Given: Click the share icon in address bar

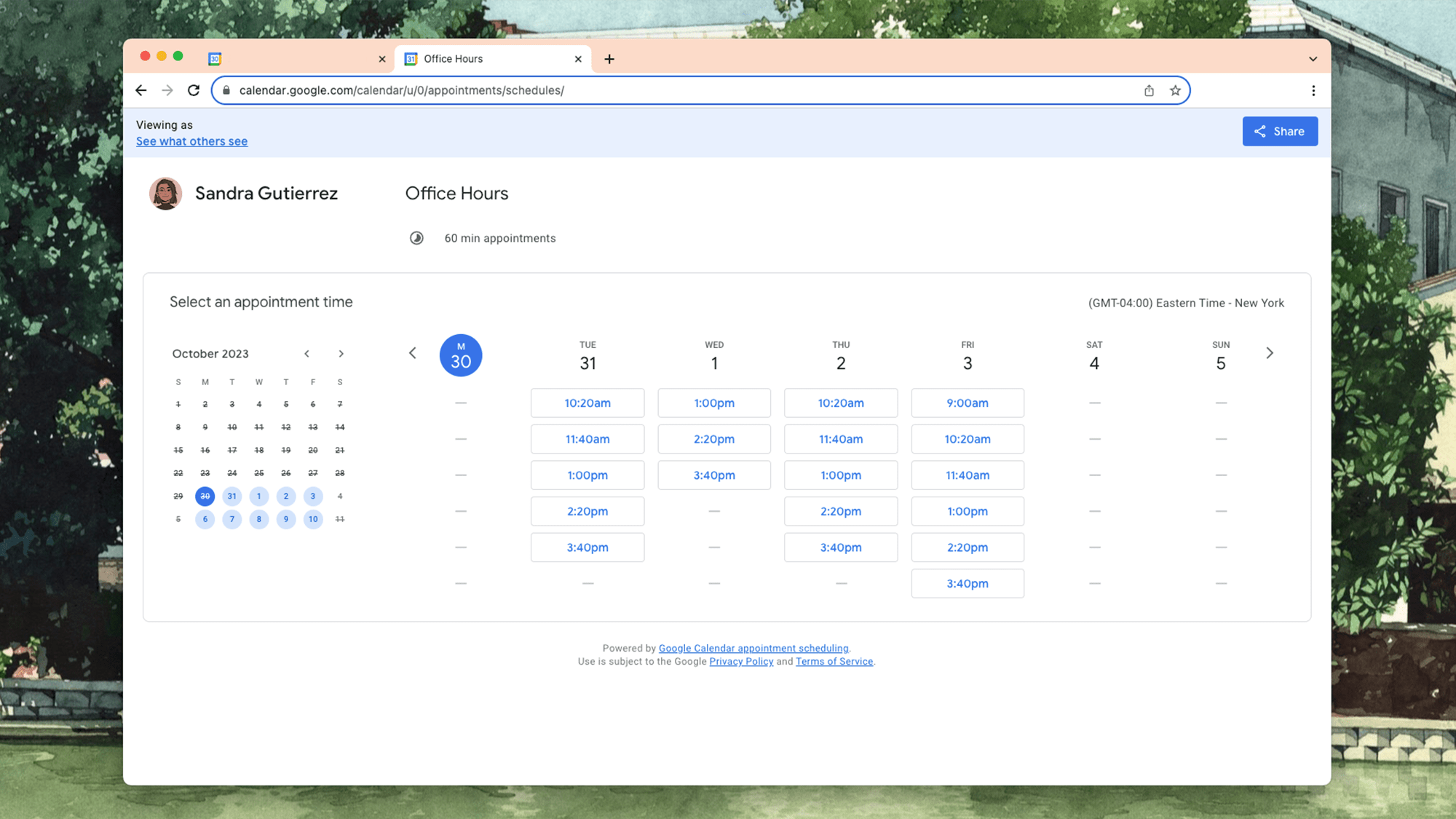Looking at the screenshot, I should tap(1149, 90).
